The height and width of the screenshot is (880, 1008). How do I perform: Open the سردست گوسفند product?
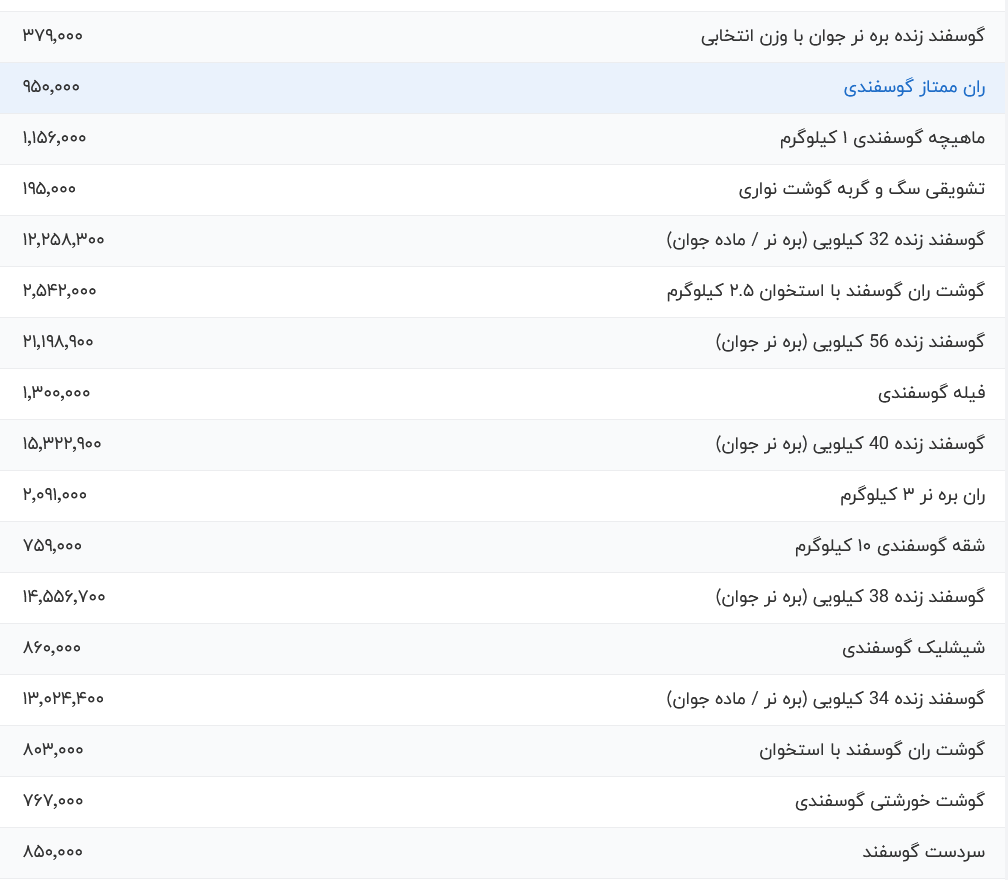pyautogui.click(x=923, y=853)
